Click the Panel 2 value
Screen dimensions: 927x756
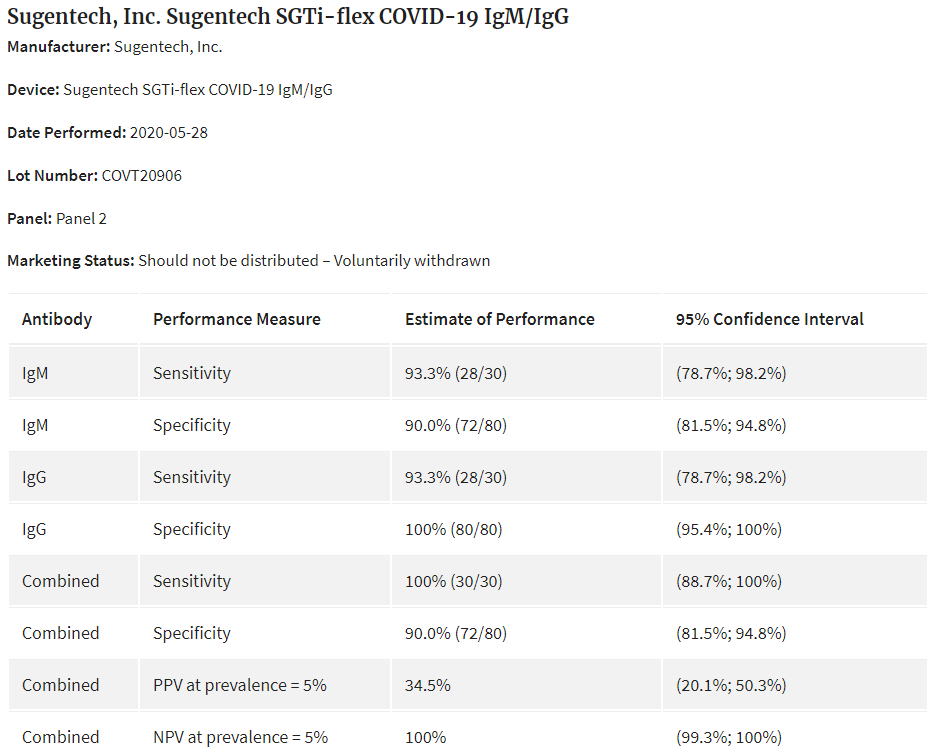pos(81,219)
